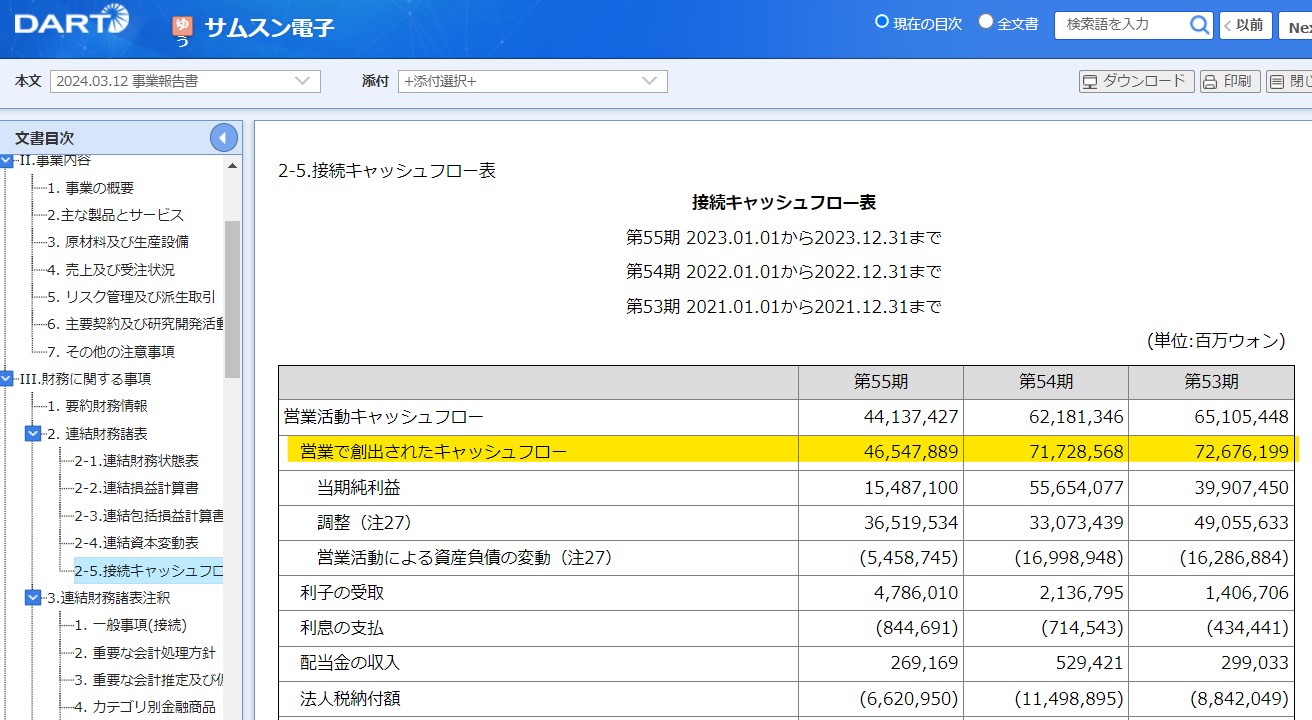1312x720 pixels.
Task: Collapse the 2. 連結財務諸表 tree node
Action: point(33,434)
